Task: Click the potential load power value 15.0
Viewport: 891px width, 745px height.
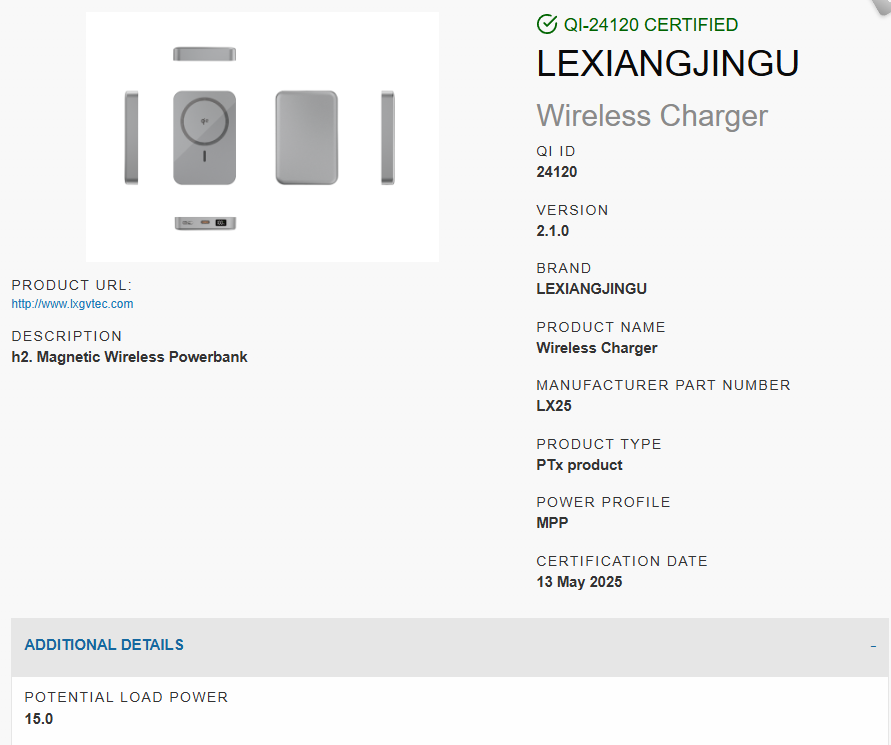Action: [39, 719]
